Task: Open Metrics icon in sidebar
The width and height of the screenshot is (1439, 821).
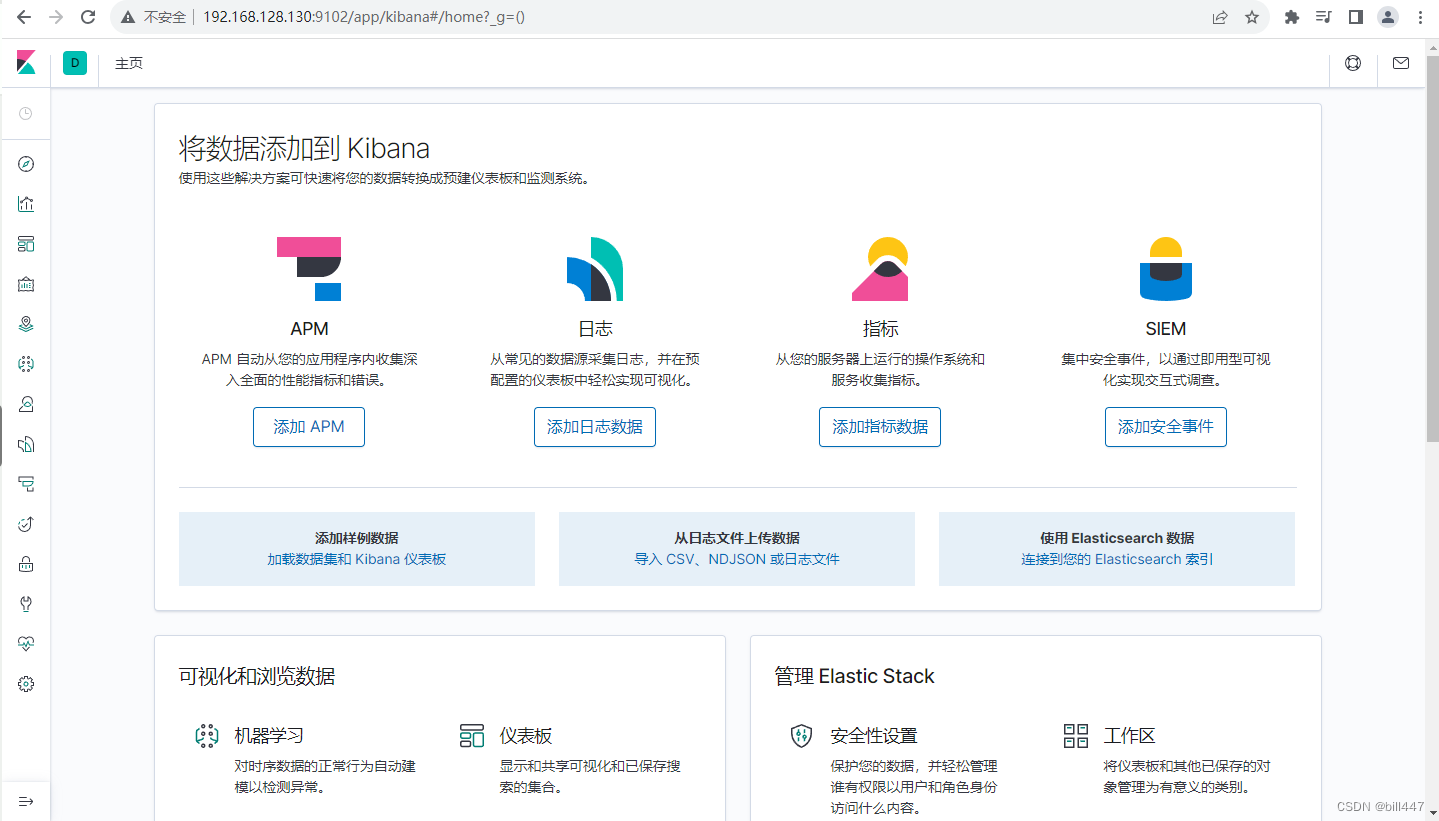Action: [x=26, y=404]
